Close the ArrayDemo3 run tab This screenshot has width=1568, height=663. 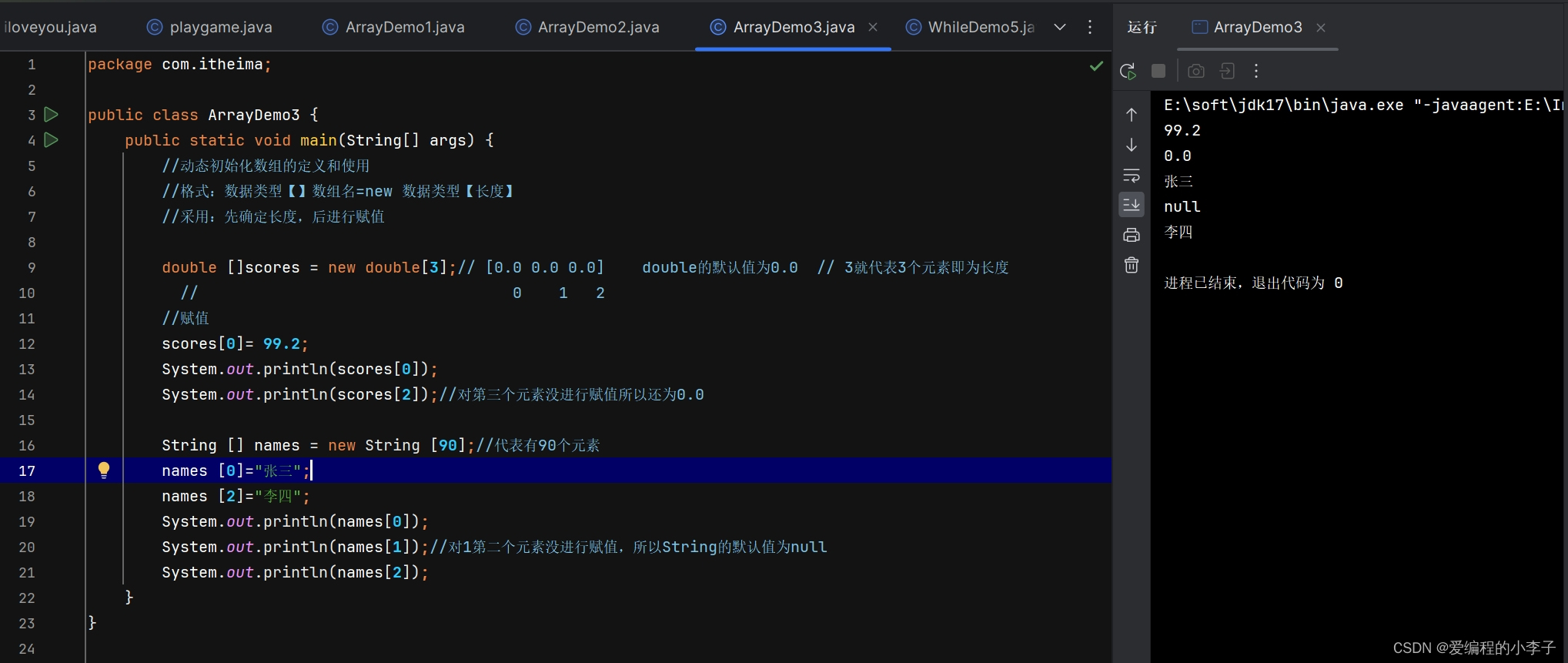coord(1321,28)
